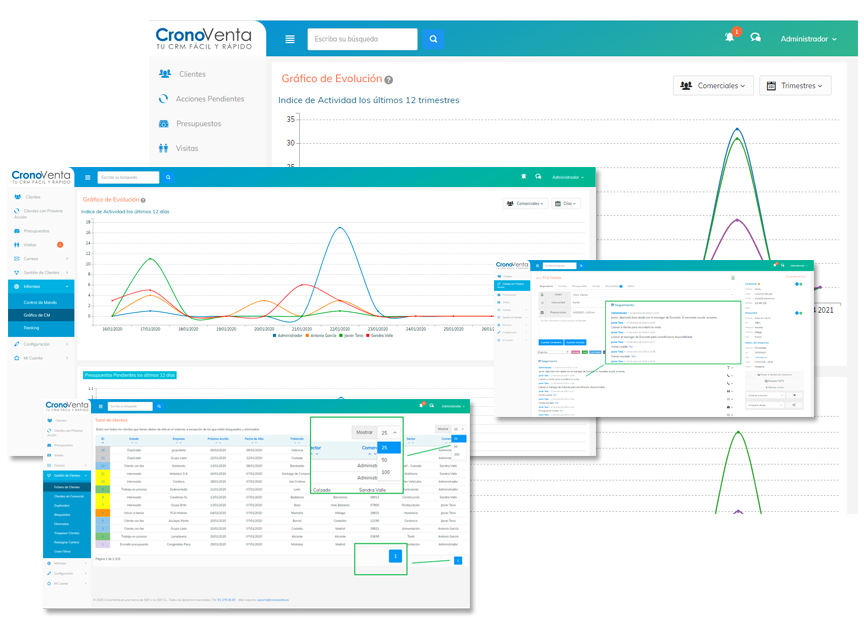864x626 pixels.
Task: Click hamburger icon in client detail window
Action: [x=537, y=266]
